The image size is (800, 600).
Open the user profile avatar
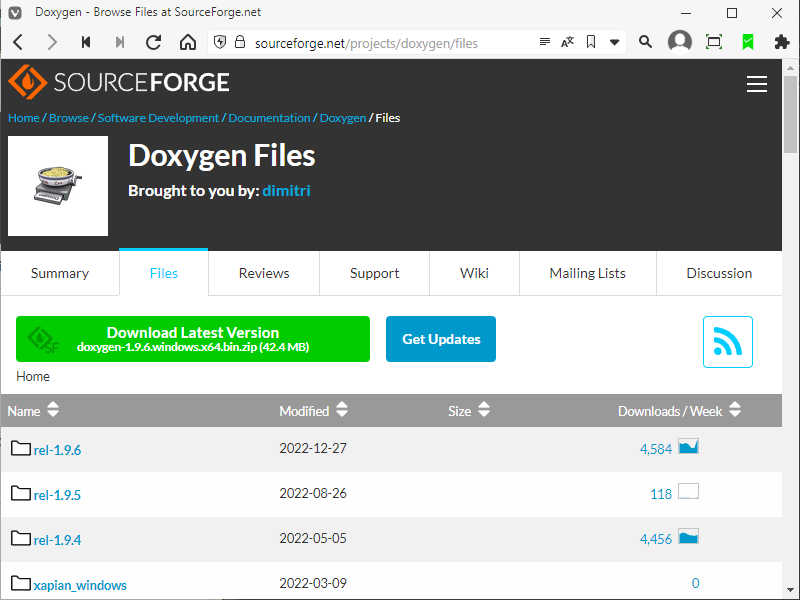(x=680, y=42)
